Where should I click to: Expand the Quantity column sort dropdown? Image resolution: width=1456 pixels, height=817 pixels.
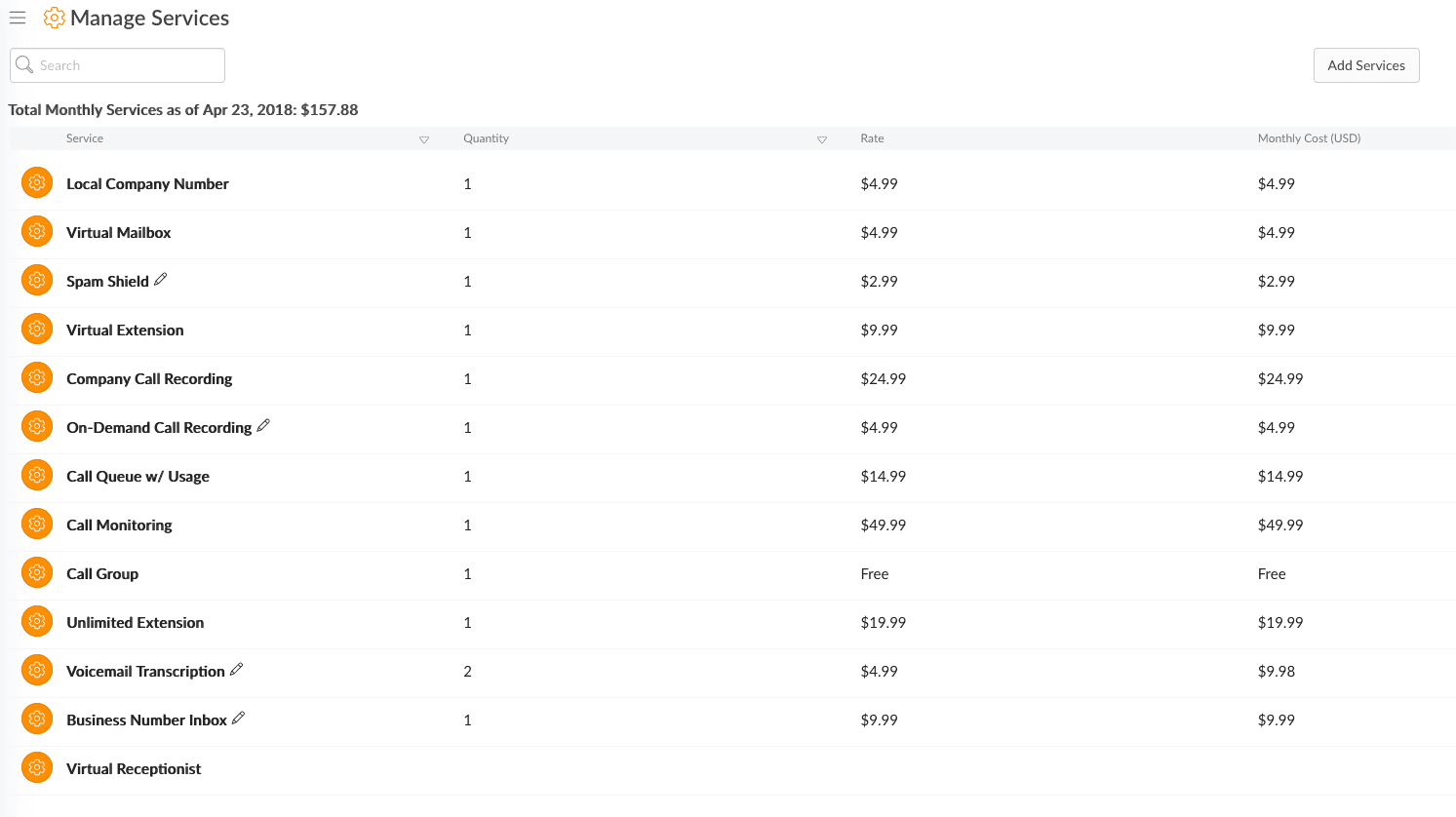tap(821, 139)
